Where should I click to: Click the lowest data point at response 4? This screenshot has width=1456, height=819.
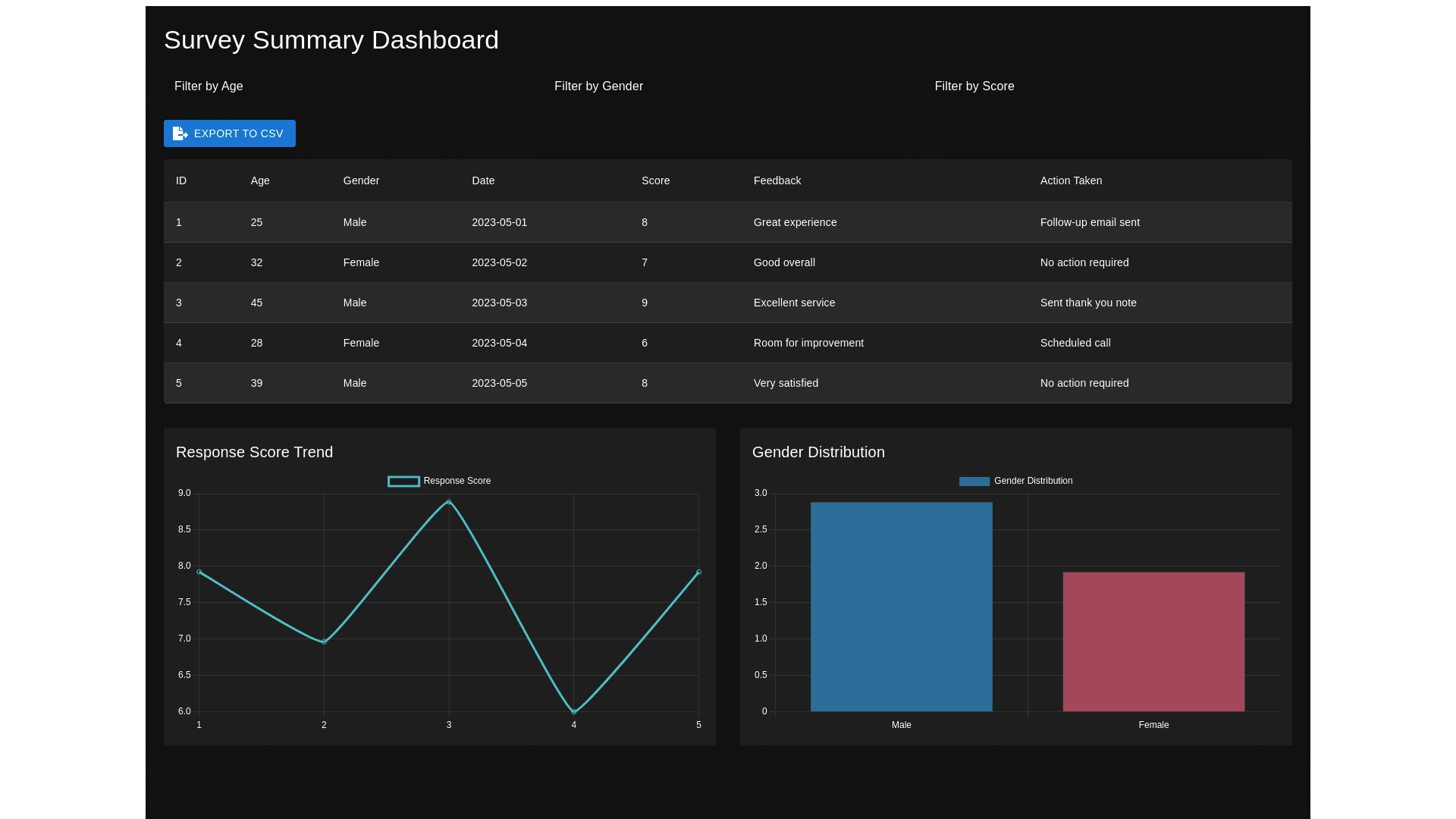coord(574,711)
